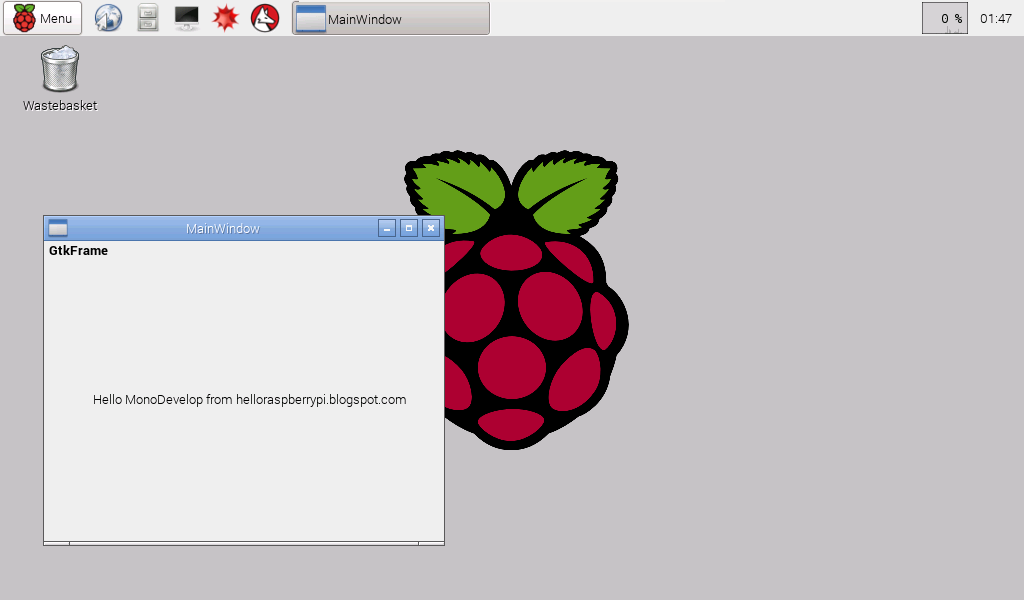Viewport: 1024px width, 600px height.
Task: Select the MainWindow taskbar entry
Action: (x=390, y=17)
